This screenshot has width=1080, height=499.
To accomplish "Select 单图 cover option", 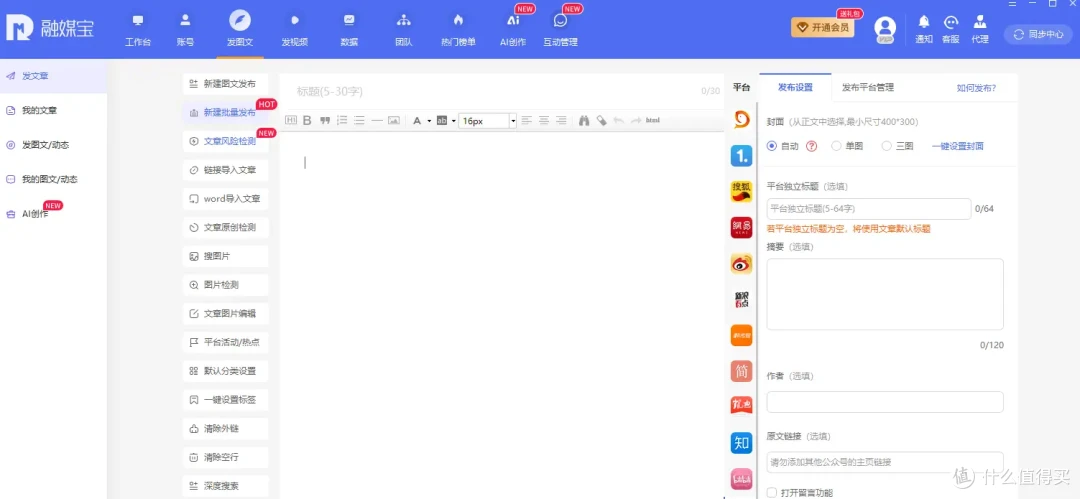I will pyautogui.click(x=836, y=146).
